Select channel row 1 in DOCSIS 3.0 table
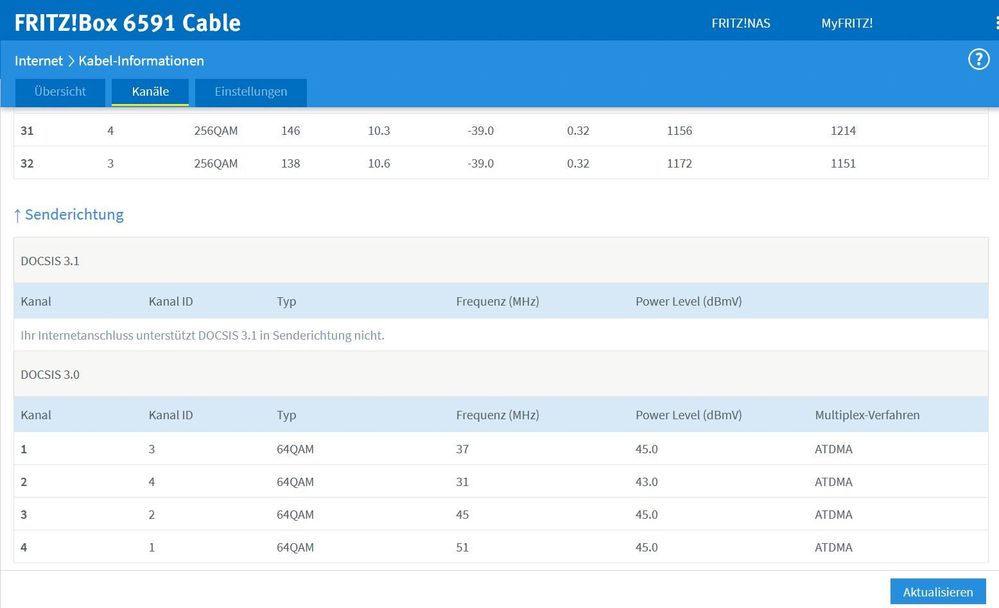Screen dimensions: 999x608 pyautogui.click(x=300, y=448)
